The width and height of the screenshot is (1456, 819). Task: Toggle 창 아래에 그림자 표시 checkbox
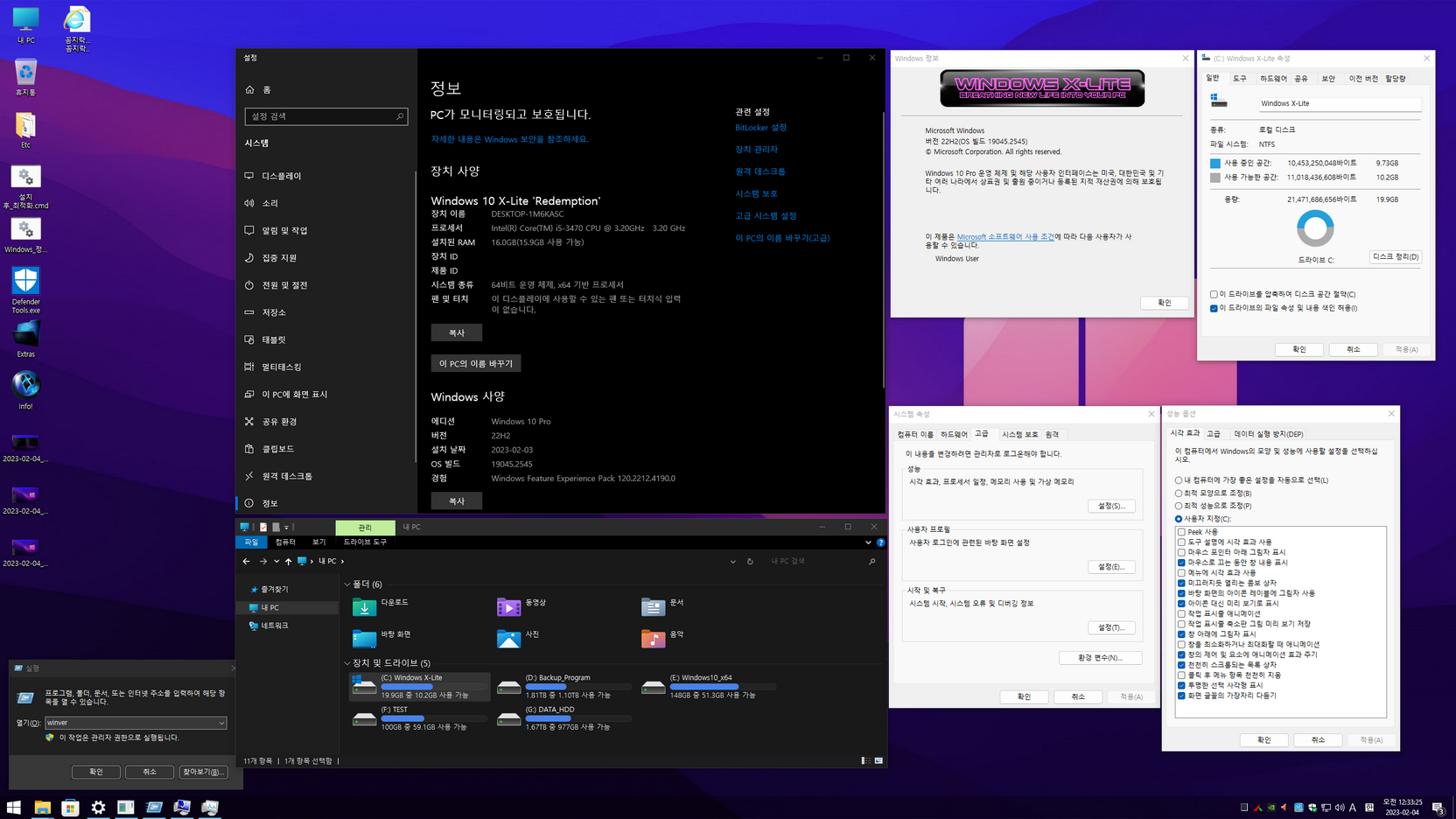pos(1181,634)
